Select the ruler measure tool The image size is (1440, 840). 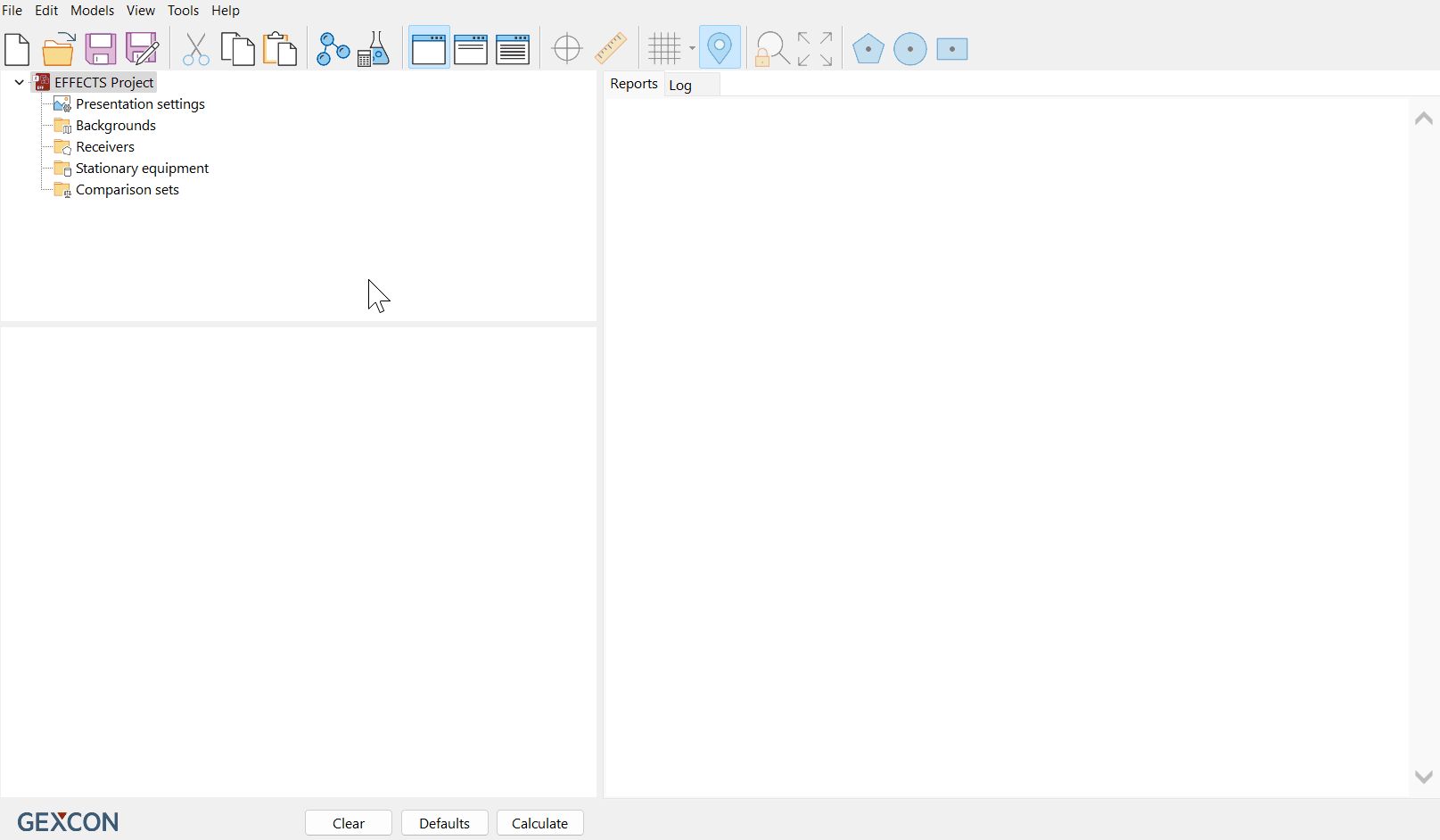[x=611, y=48]
